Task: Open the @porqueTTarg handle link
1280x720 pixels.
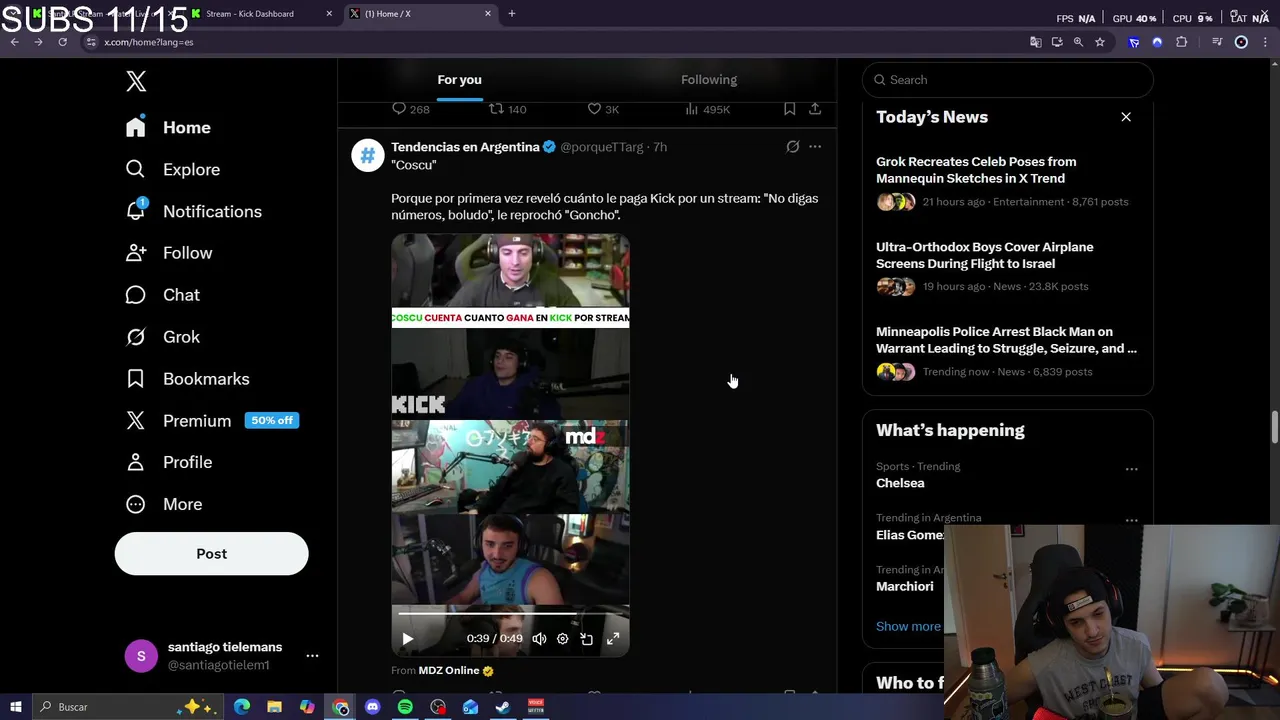Action: tap(602, 147)
